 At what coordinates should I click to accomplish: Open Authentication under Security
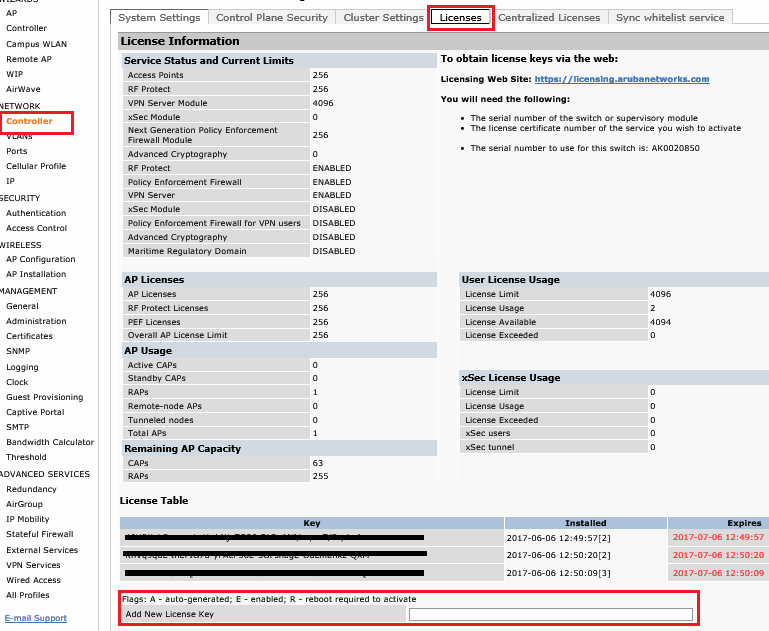pyautogui.click(x=36, y=213)
